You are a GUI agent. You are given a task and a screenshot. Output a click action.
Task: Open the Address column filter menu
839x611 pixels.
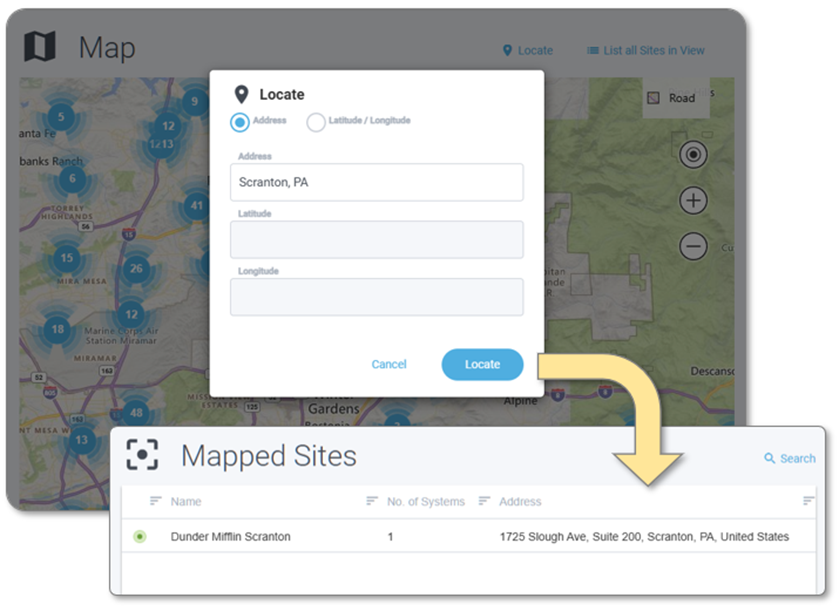click(484, 501)
